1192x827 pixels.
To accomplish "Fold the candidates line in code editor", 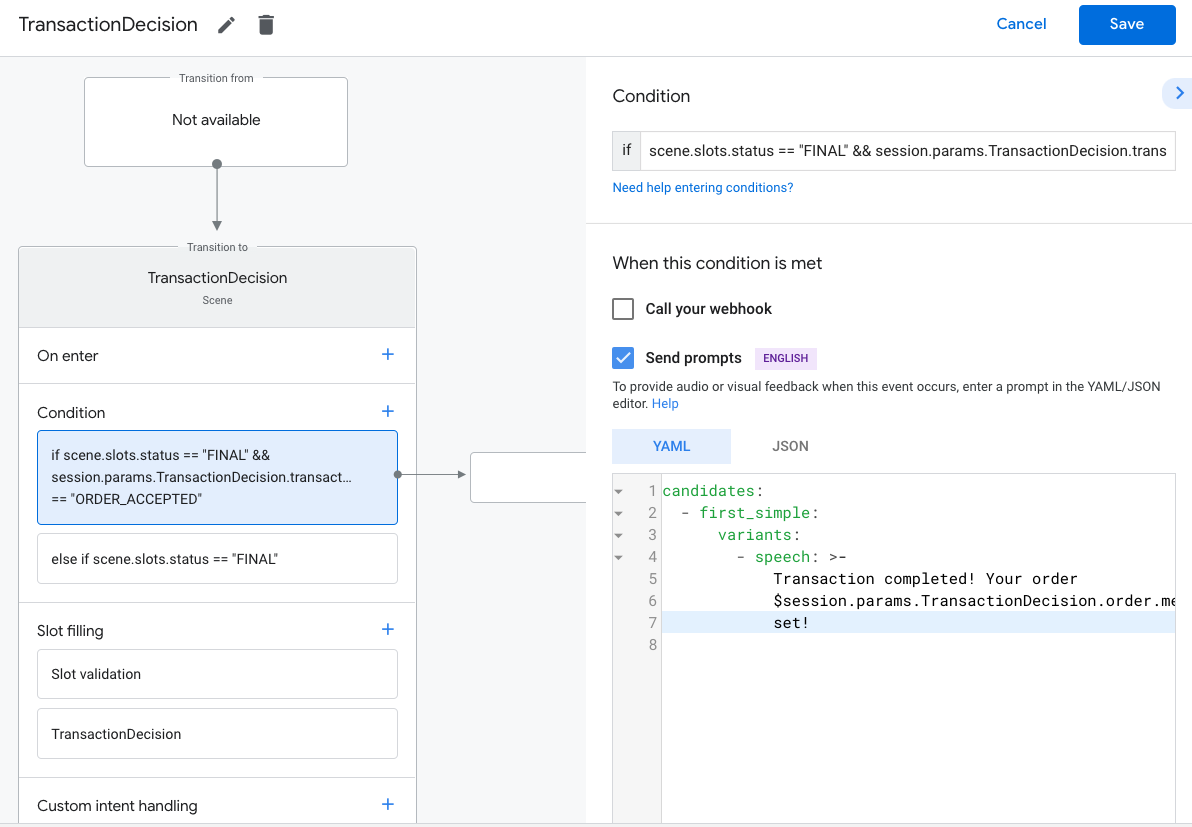I will pyautogui.click(x=619, y=491).
